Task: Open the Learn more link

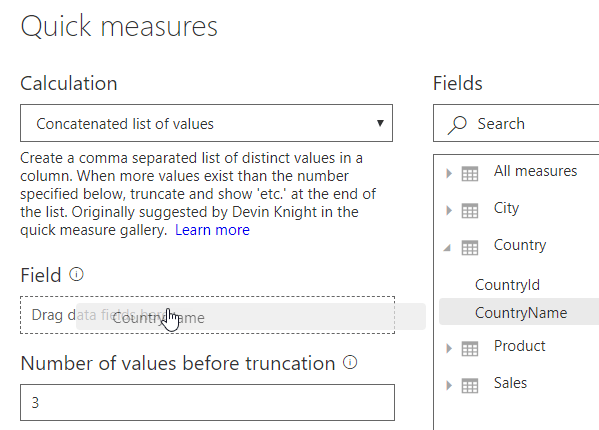Action: (212, 230)
